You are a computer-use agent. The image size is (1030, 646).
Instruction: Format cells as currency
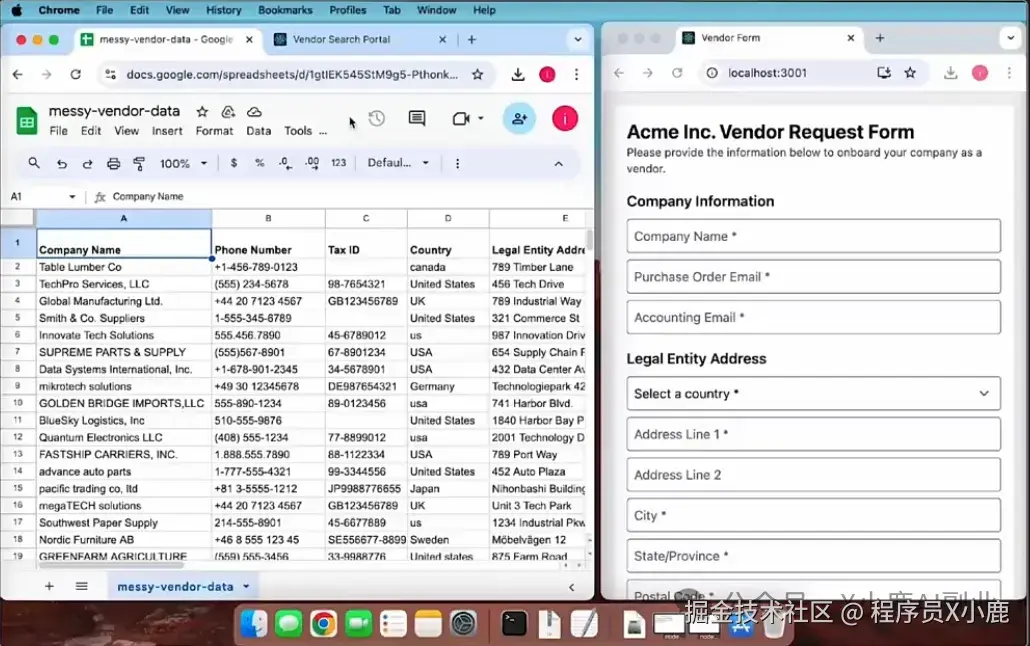(234, 162)
